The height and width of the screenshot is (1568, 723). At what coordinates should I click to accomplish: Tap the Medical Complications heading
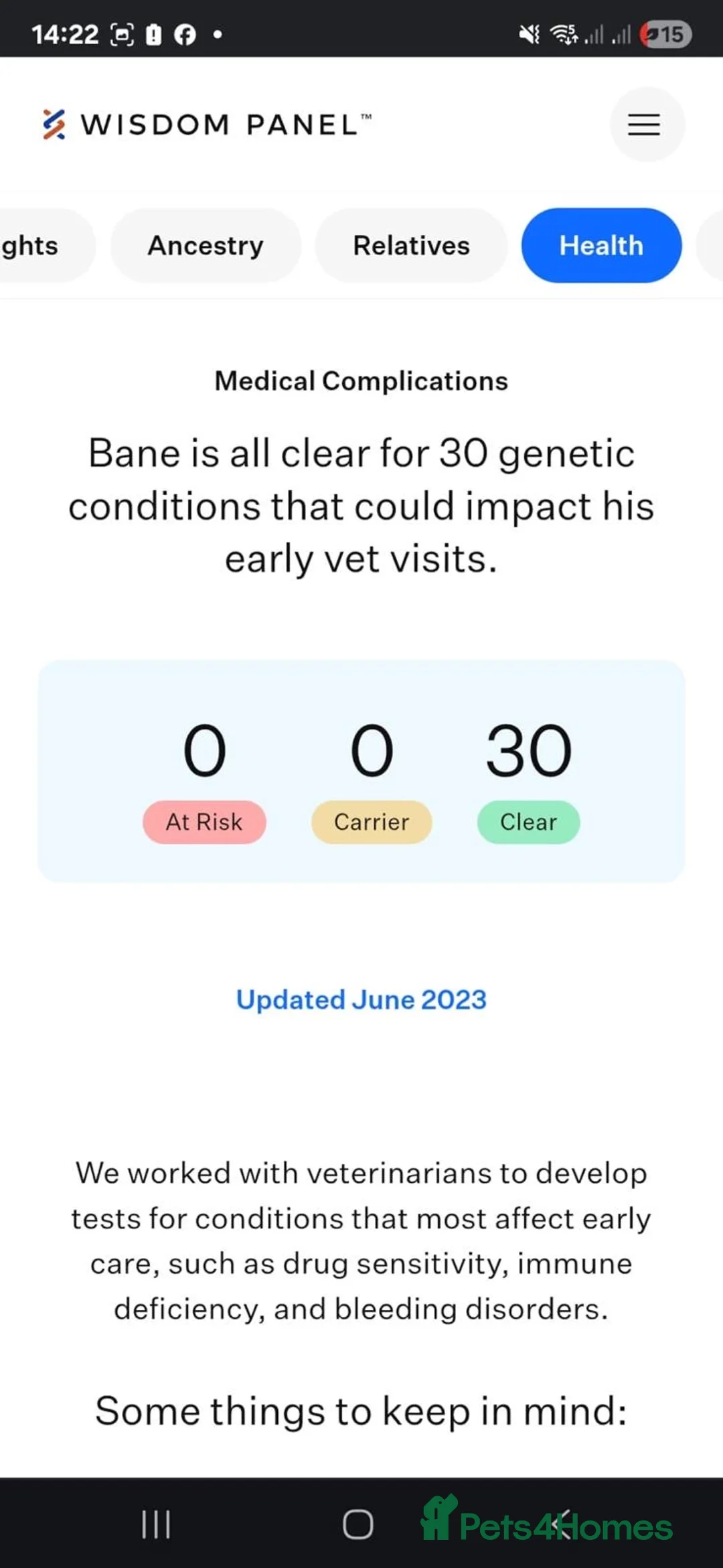click(x=361, y=380)
